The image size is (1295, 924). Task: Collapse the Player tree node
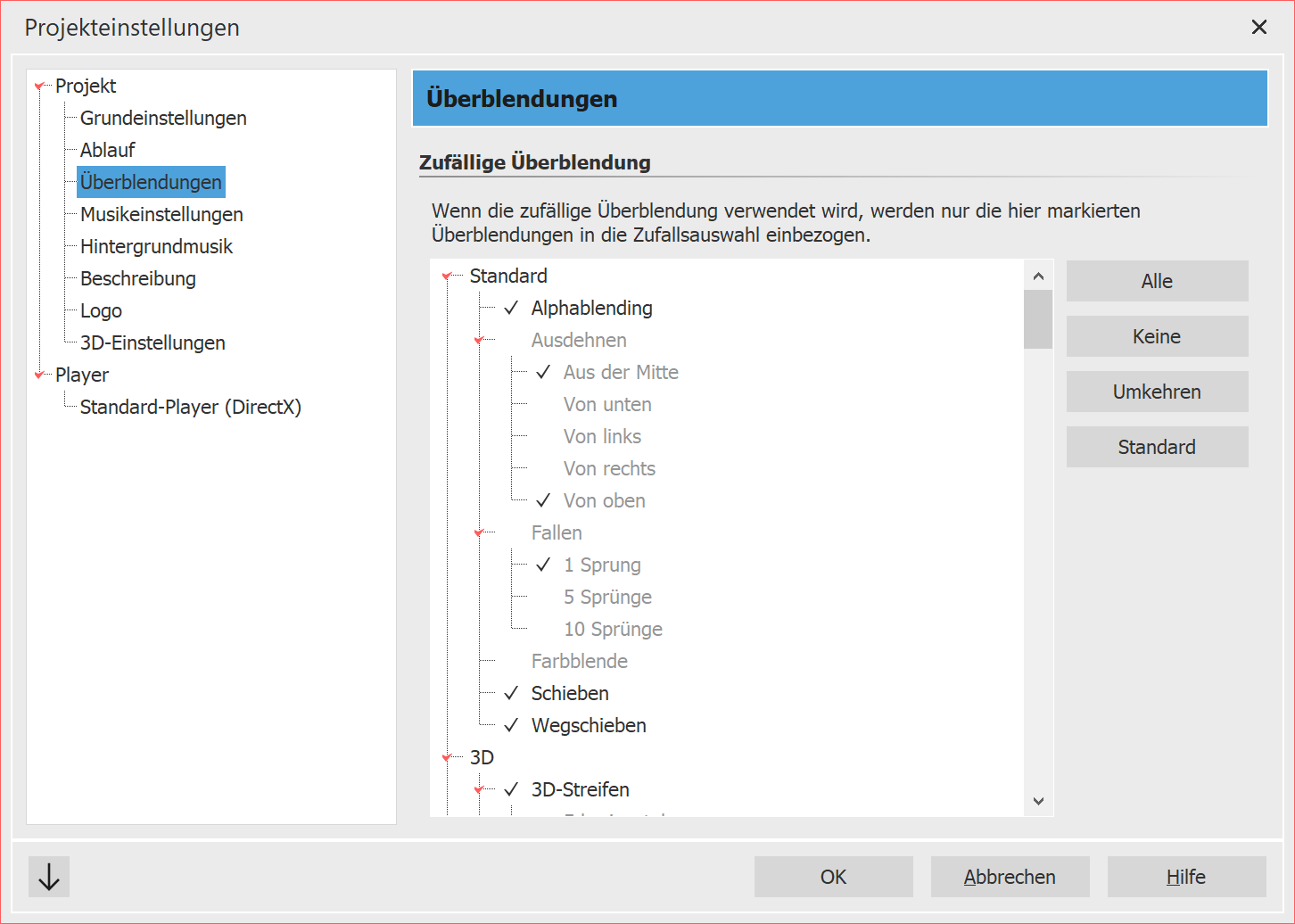[39, 375]
